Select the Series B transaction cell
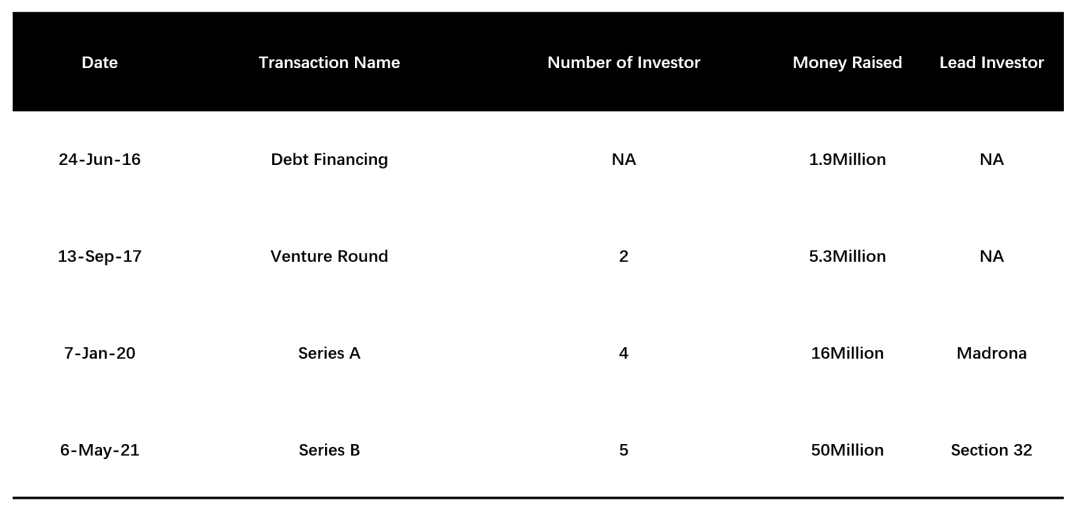Screen dimensions: 1080x515 329,450
